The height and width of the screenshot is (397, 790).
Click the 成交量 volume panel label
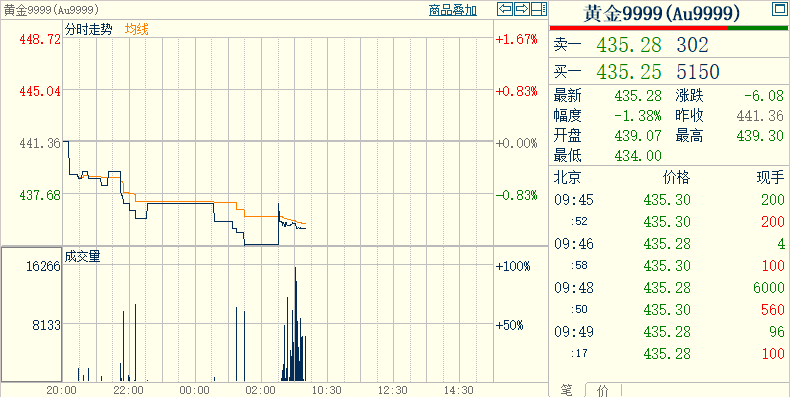tap(83, 256)
